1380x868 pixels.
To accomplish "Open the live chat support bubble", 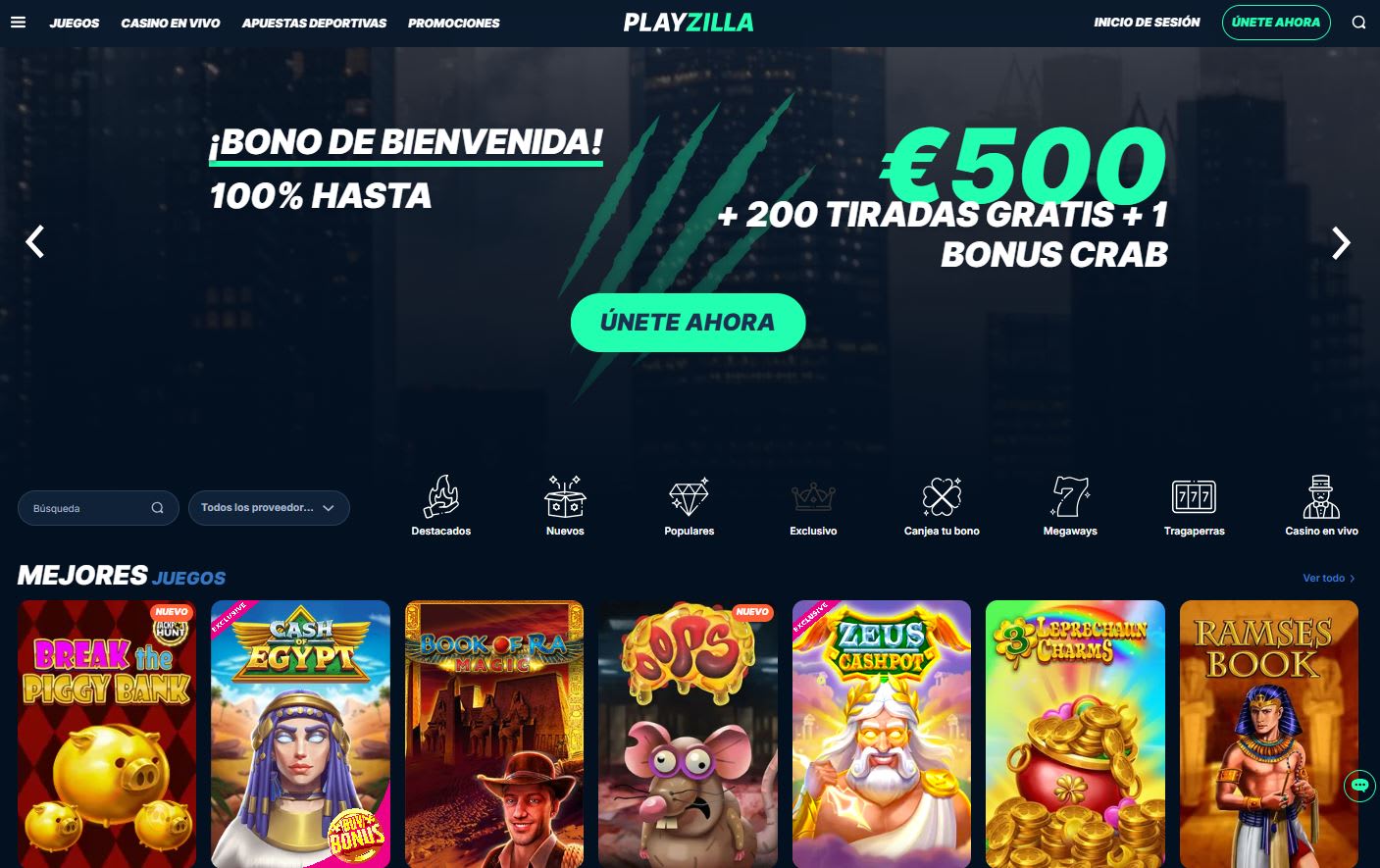I will [1359, 786].
